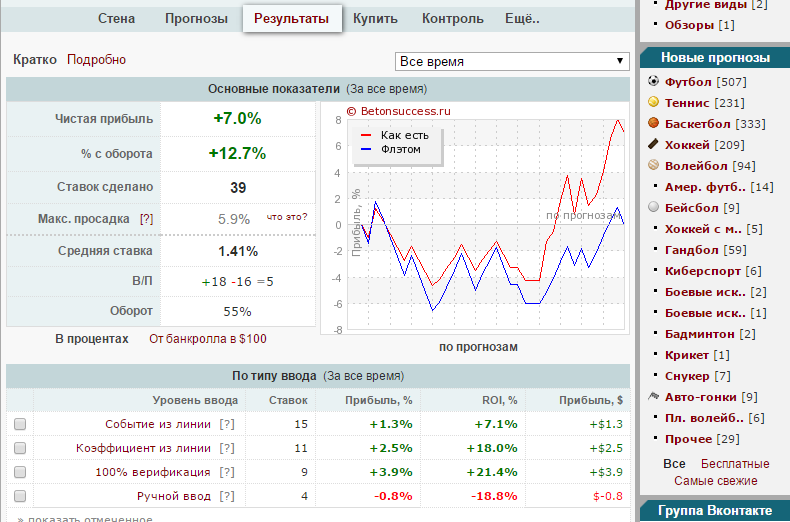790x522 pixels.
Task: Click blue 'Флэтом' legend line
Action: 366,150
